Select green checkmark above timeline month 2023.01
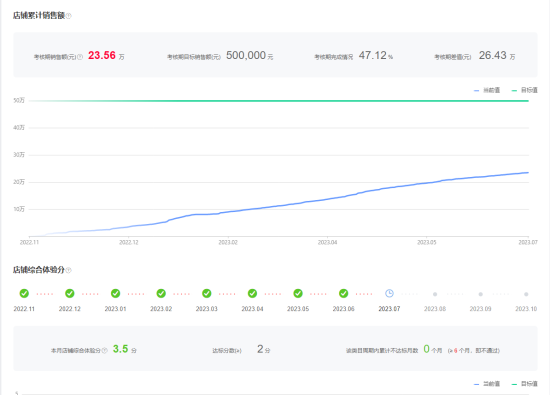550x395 pixels. [x=115, y=293]
